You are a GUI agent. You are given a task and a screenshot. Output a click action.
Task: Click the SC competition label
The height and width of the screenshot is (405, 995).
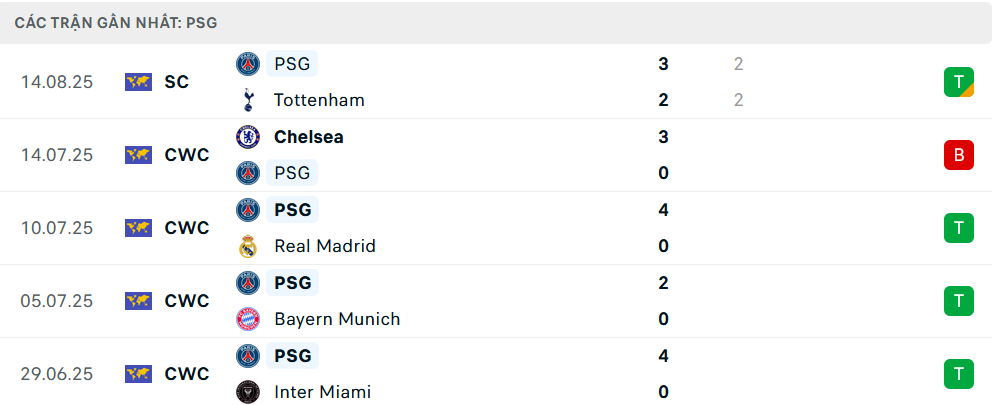tap(177, 82)
